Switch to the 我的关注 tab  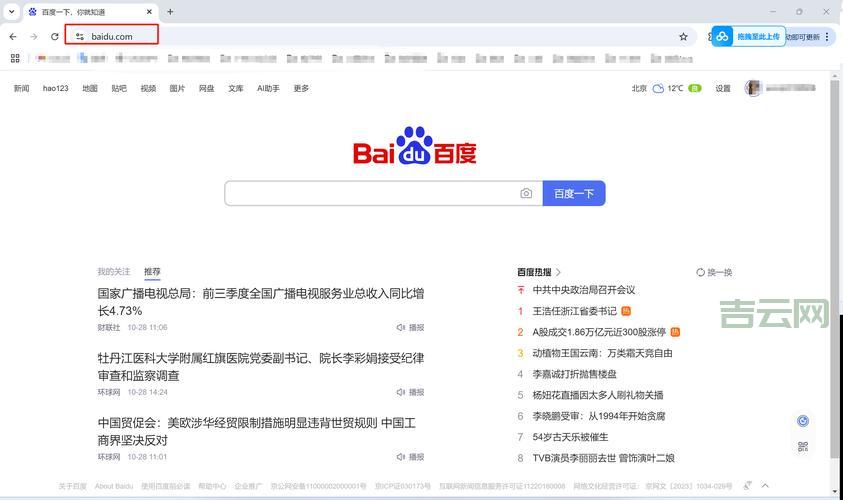click(113, 272)
